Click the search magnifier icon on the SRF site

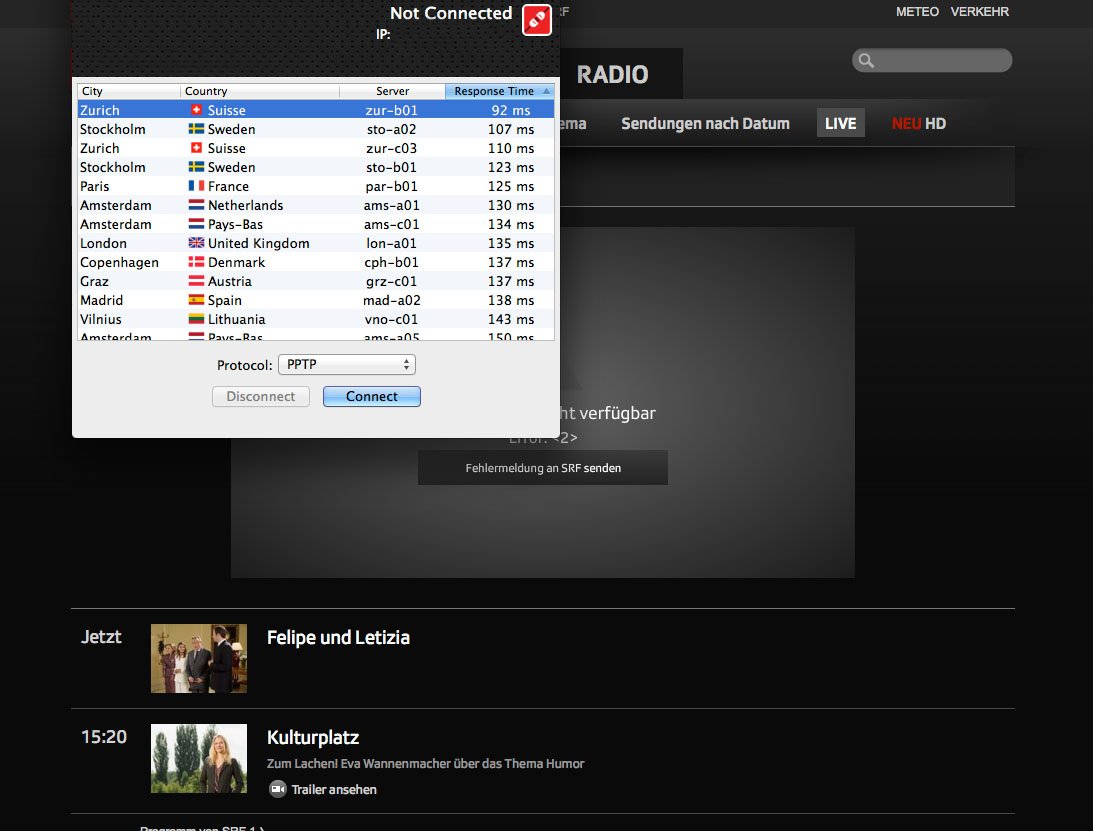click(x=866, y=61)
